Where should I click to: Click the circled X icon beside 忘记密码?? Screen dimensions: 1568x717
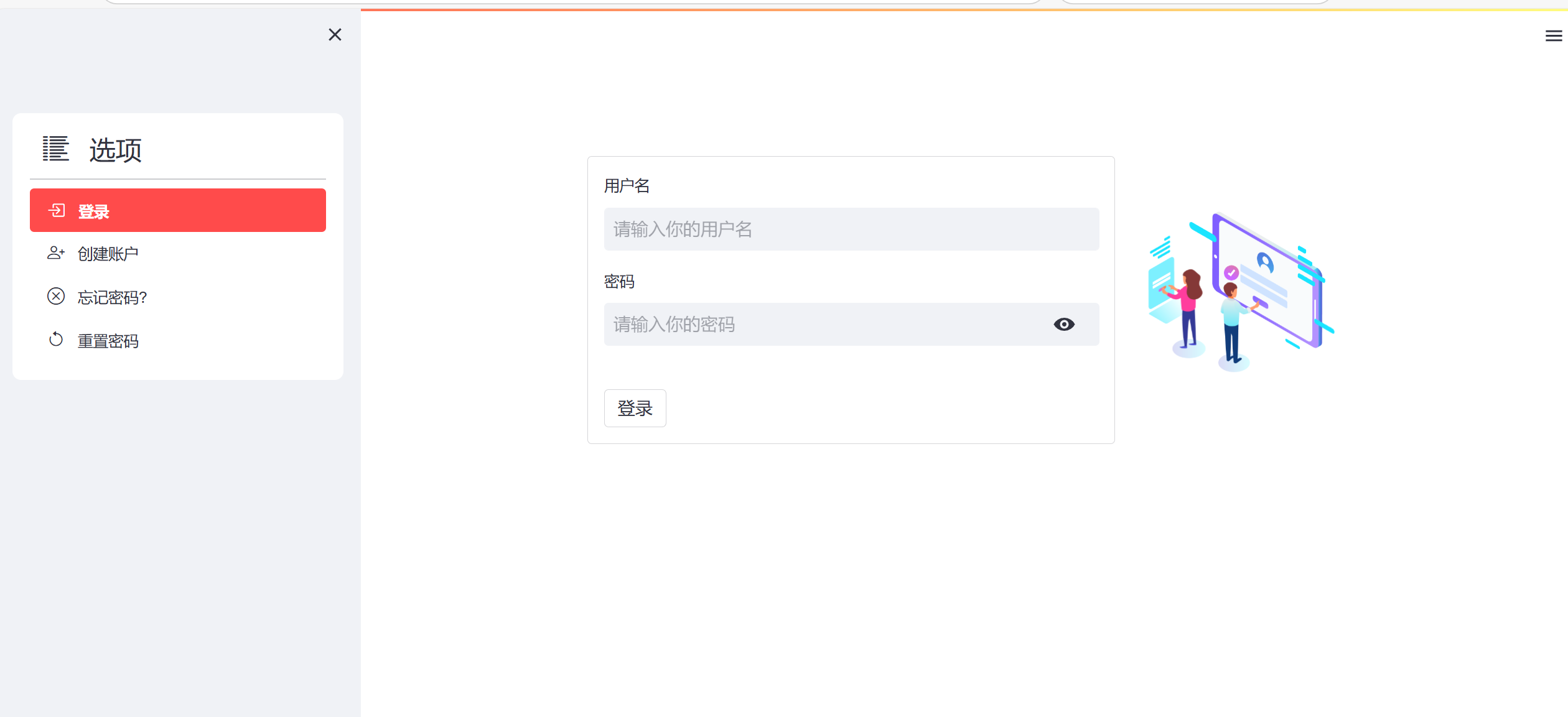56,297
